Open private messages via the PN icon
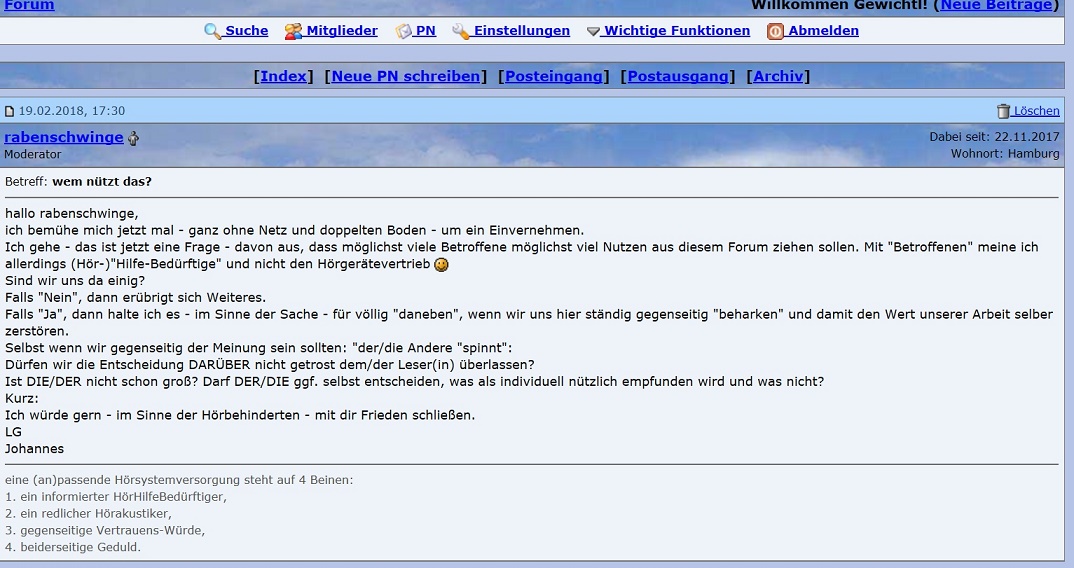The width and height of the screenshot is (1074, 568). coord(403,31)
